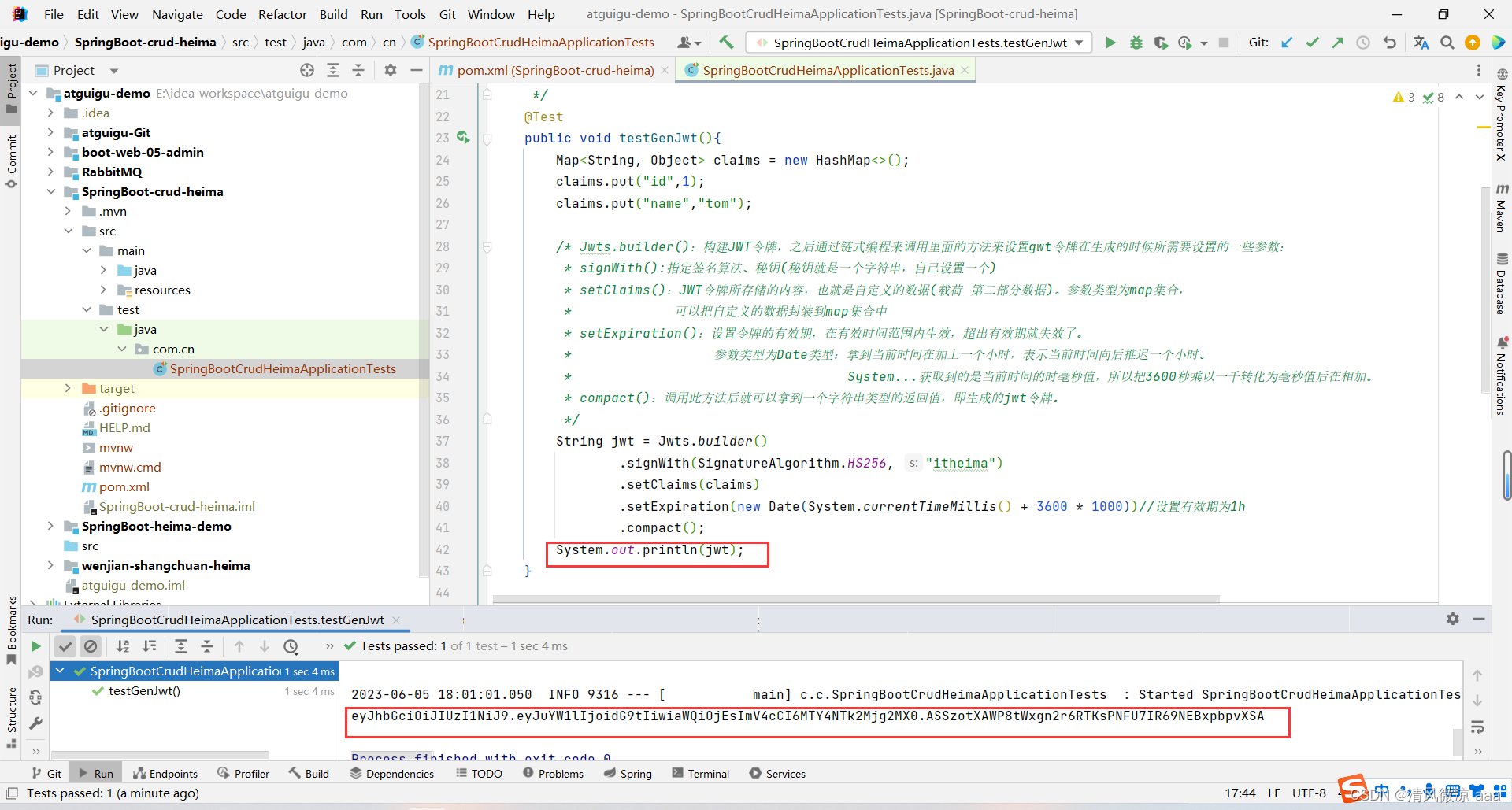Open Project panel gear options
This screenshot has width=1512, height=810.
(390, 70)
